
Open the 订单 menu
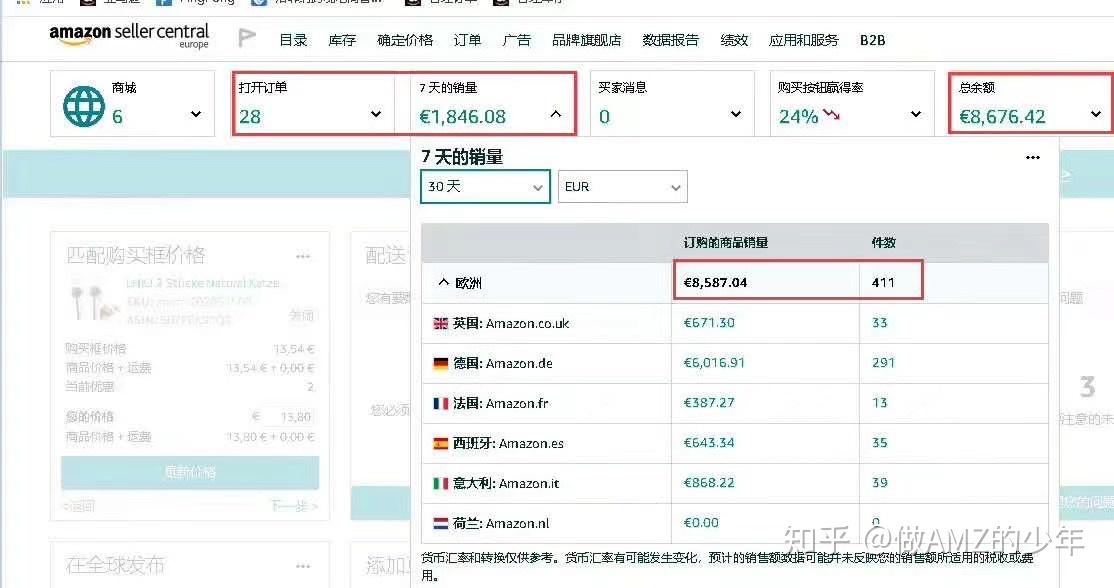coord(467,40)
